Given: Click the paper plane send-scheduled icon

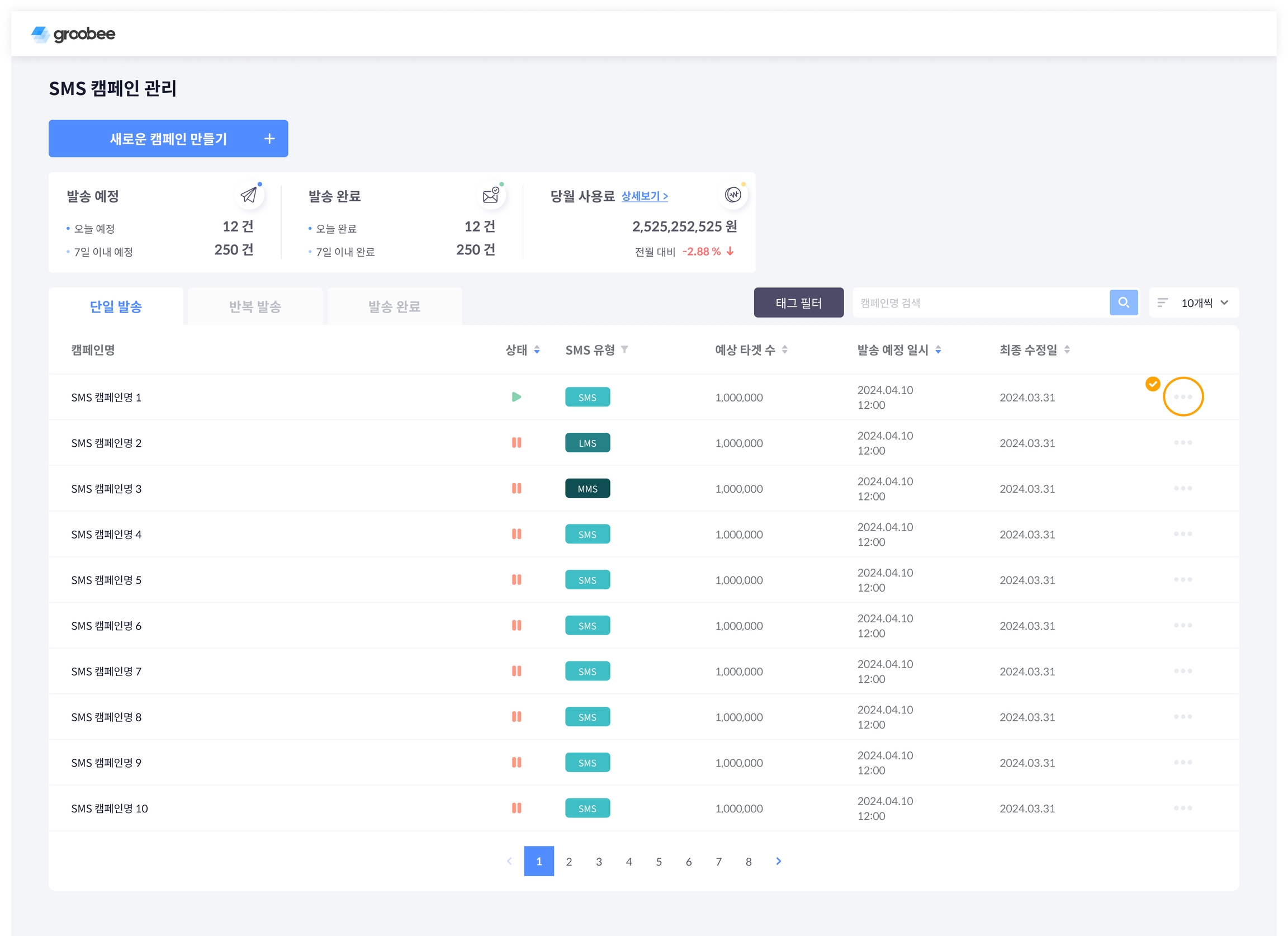Looking at the screenshot, I should tap(248, 195).
